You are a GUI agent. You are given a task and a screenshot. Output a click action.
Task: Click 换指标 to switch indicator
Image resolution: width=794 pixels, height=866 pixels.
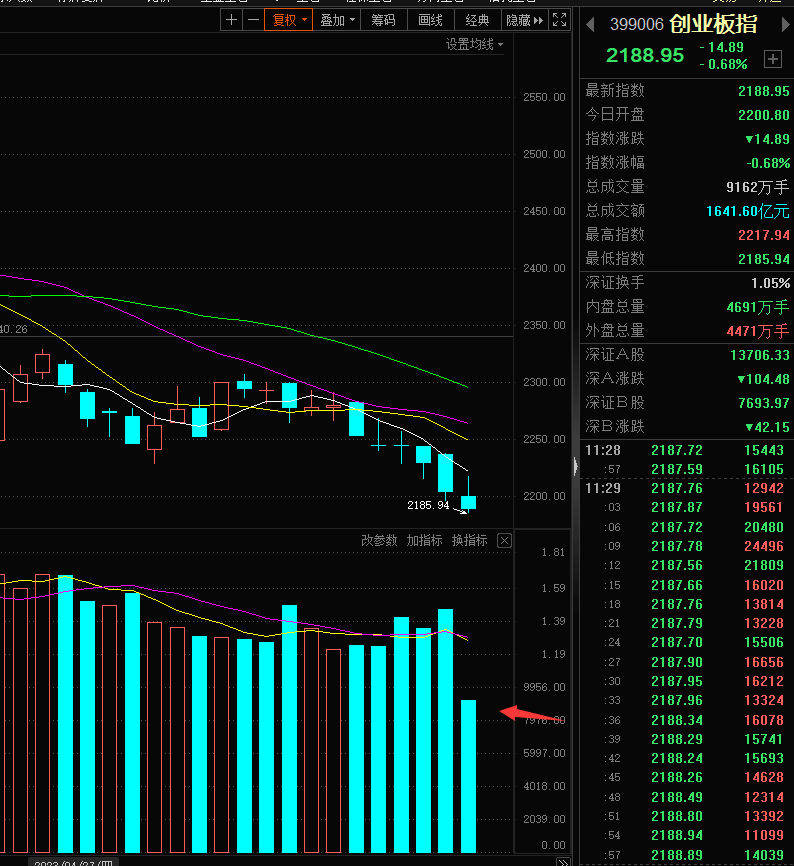(x=469, y=540)
